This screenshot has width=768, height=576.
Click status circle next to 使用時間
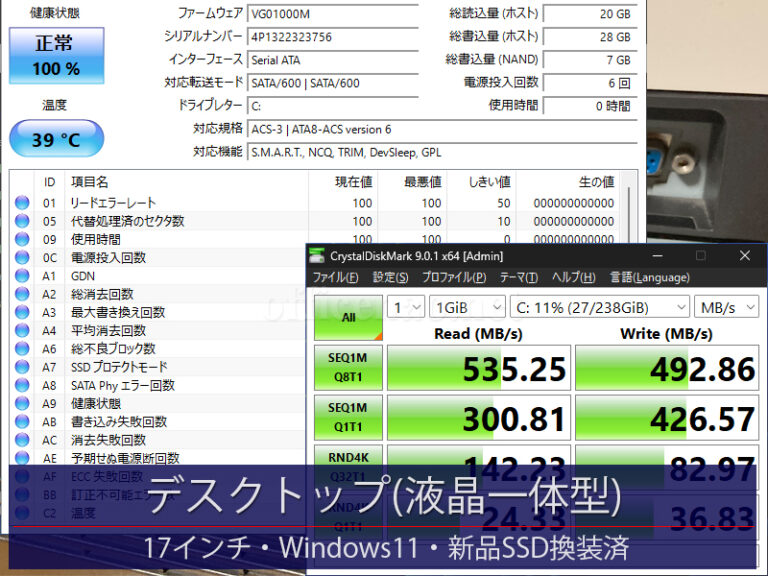point(22,240)
